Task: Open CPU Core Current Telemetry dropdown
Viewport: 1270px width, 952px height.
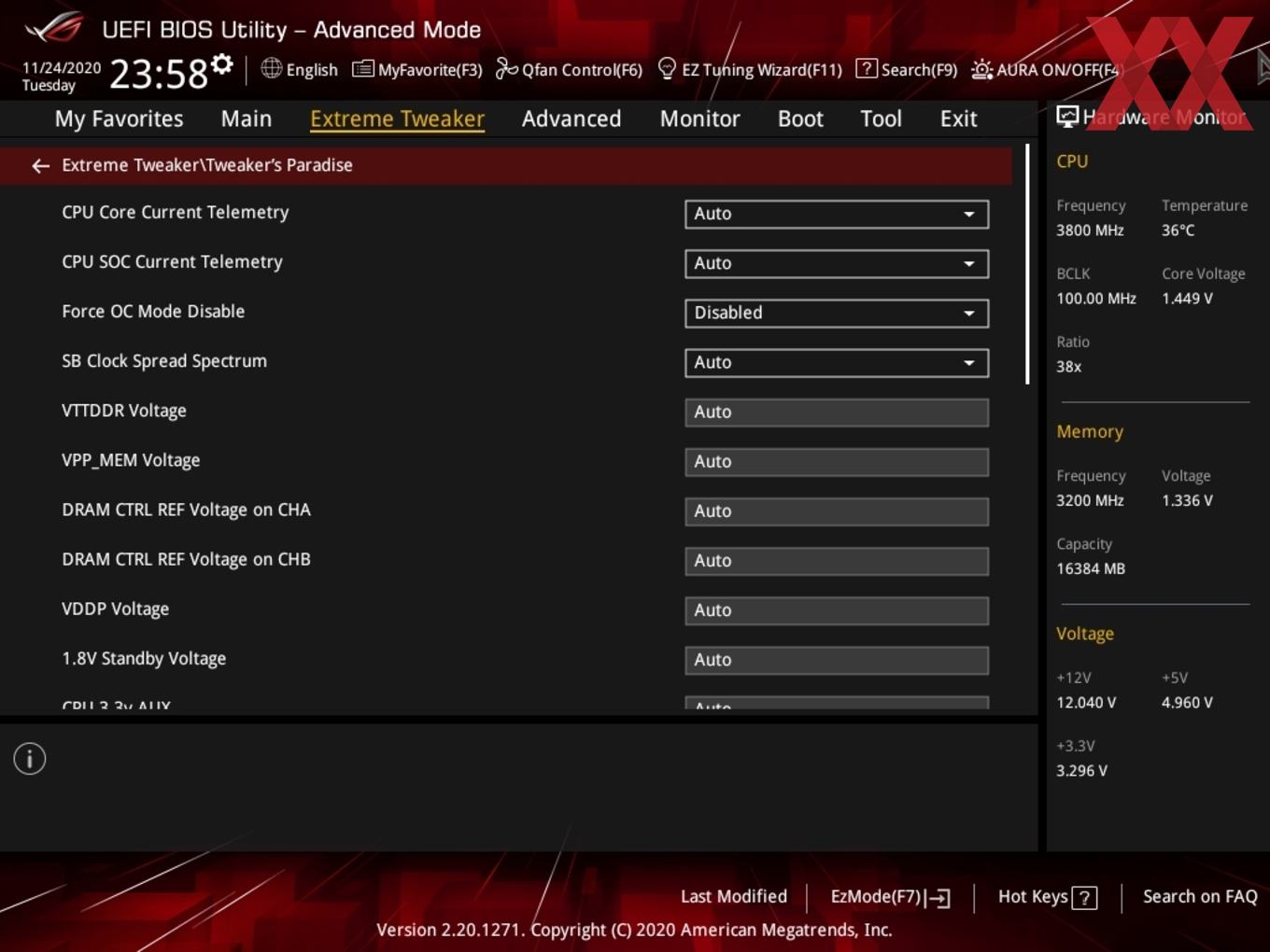Action: point(837,214)
